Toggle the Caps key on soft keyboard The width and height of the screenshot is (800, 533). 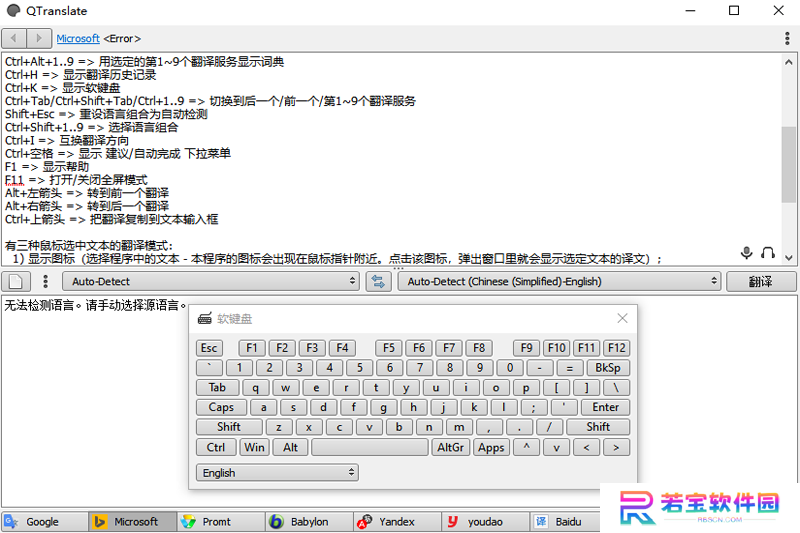tap(221, 407)
